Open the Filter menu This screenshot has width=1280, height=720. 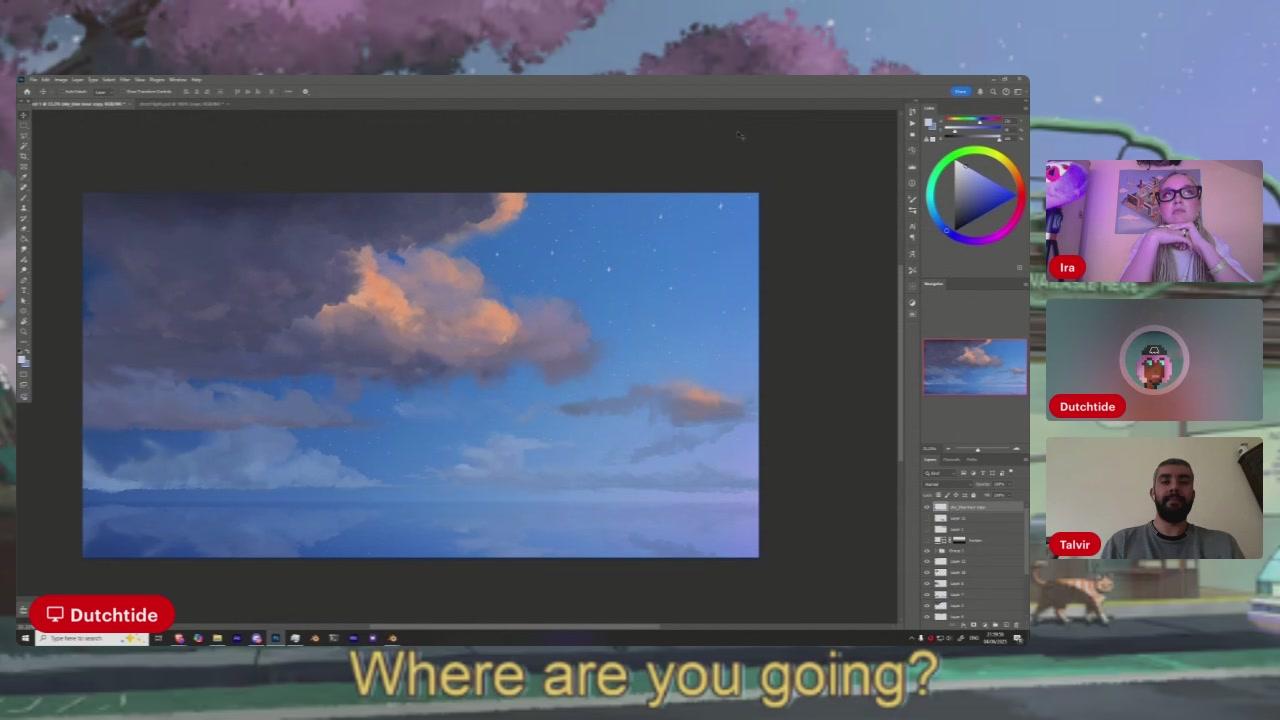(125, 79)
